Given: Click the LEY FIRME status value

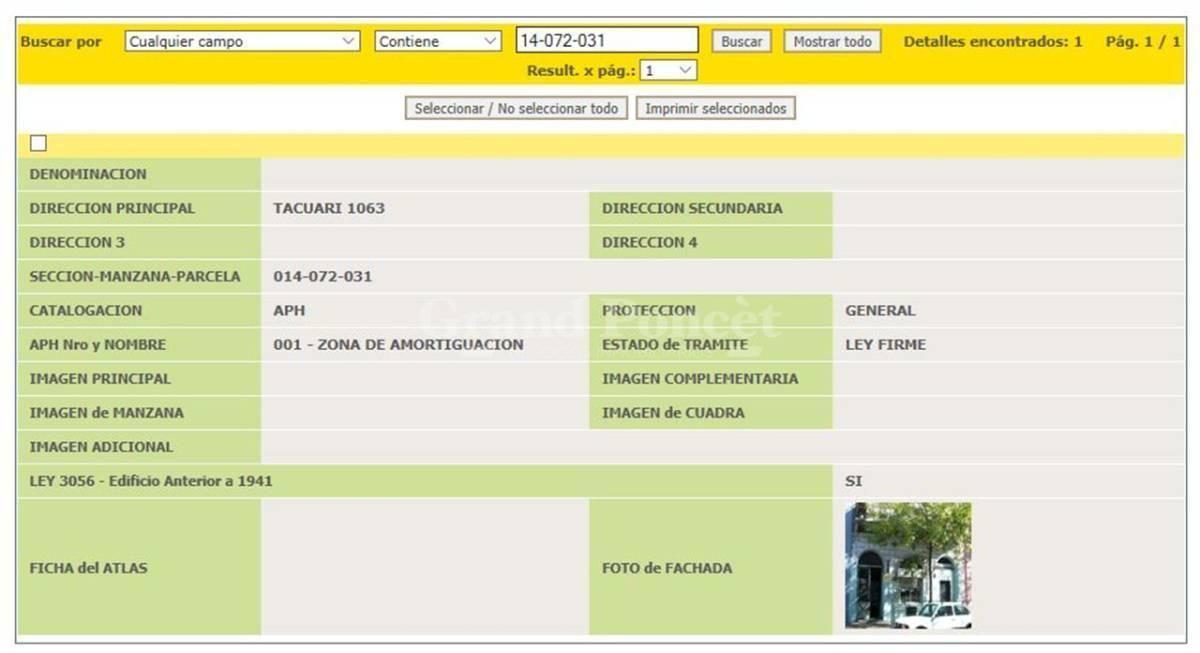Looking at the screenshot, I should (885, 345).
